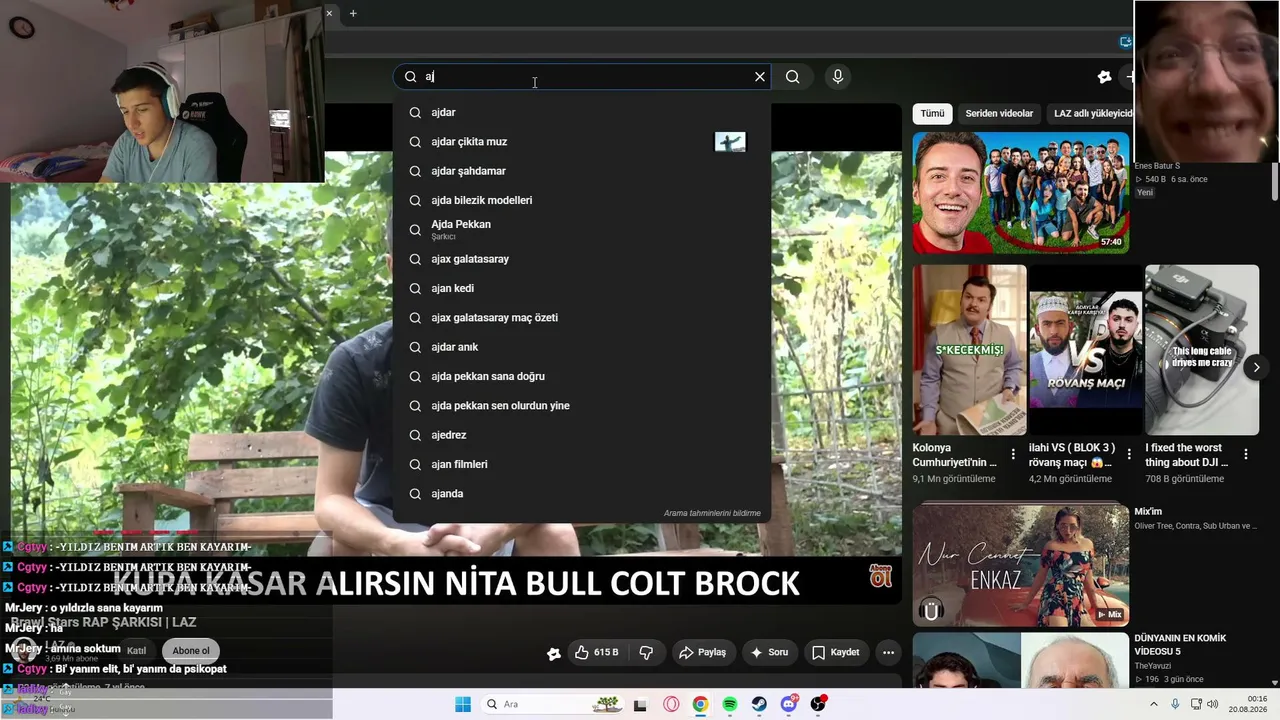
Task: Open the group photo video thumbnail lasting 57:40
Action: point(1021,192)
